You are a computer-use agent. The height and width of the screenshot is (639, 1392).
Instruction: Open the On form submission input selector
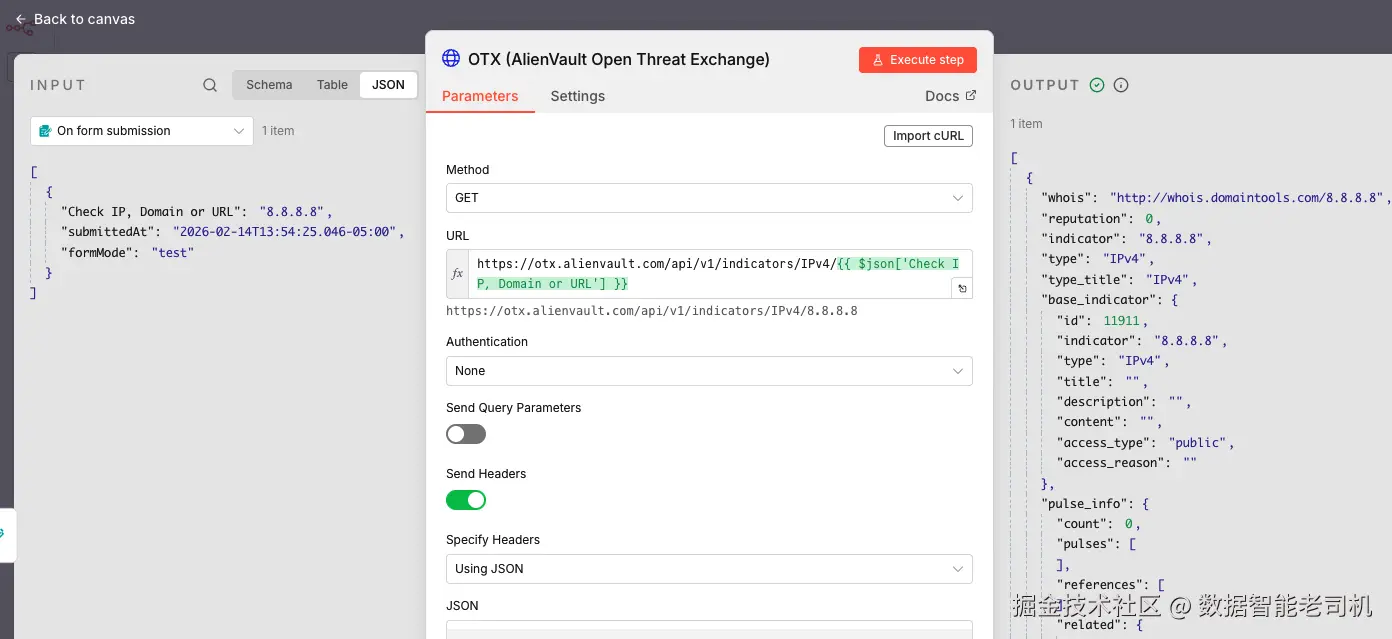[x=142, y=131]
